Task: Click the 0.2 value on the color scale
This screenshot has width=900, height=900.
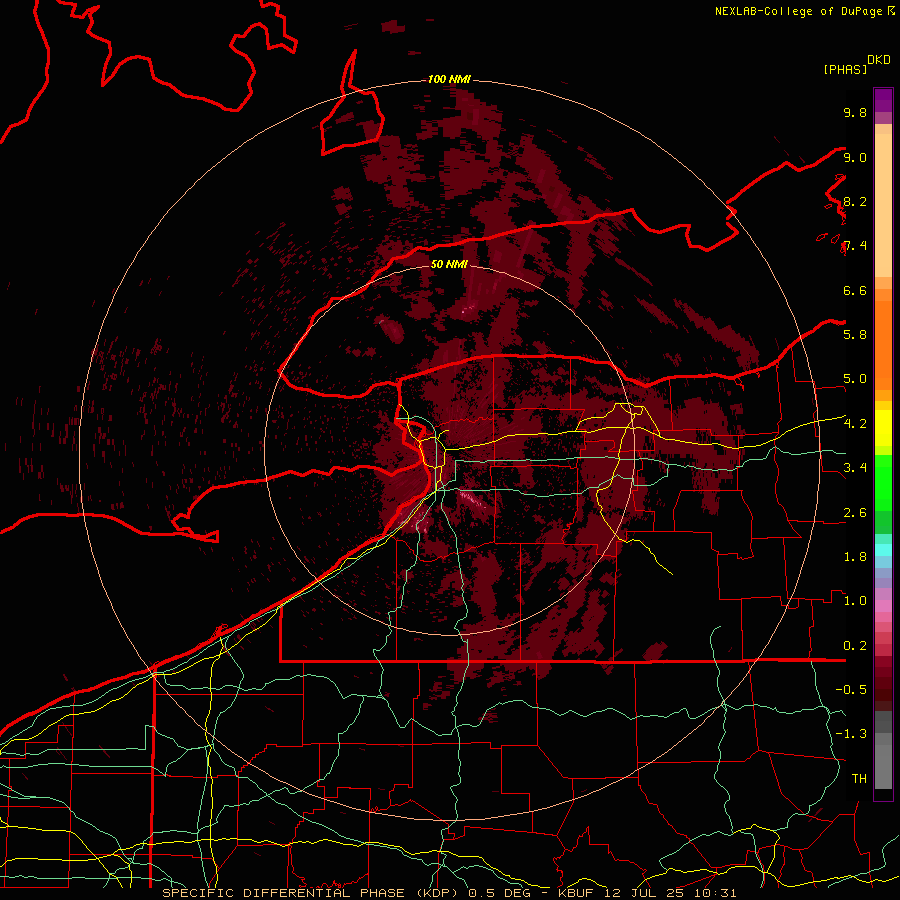Action: 855,646
